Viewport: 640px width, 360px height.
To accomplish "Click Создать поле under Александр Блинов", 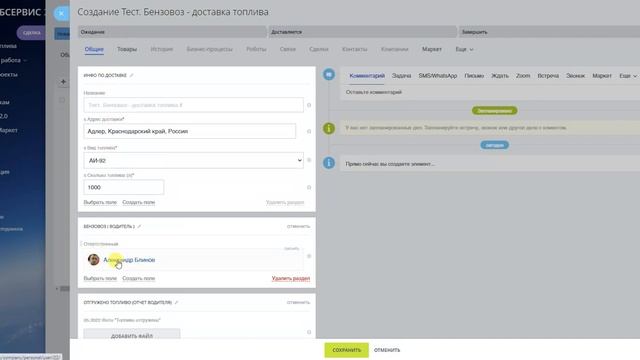I will pos(138,278).
